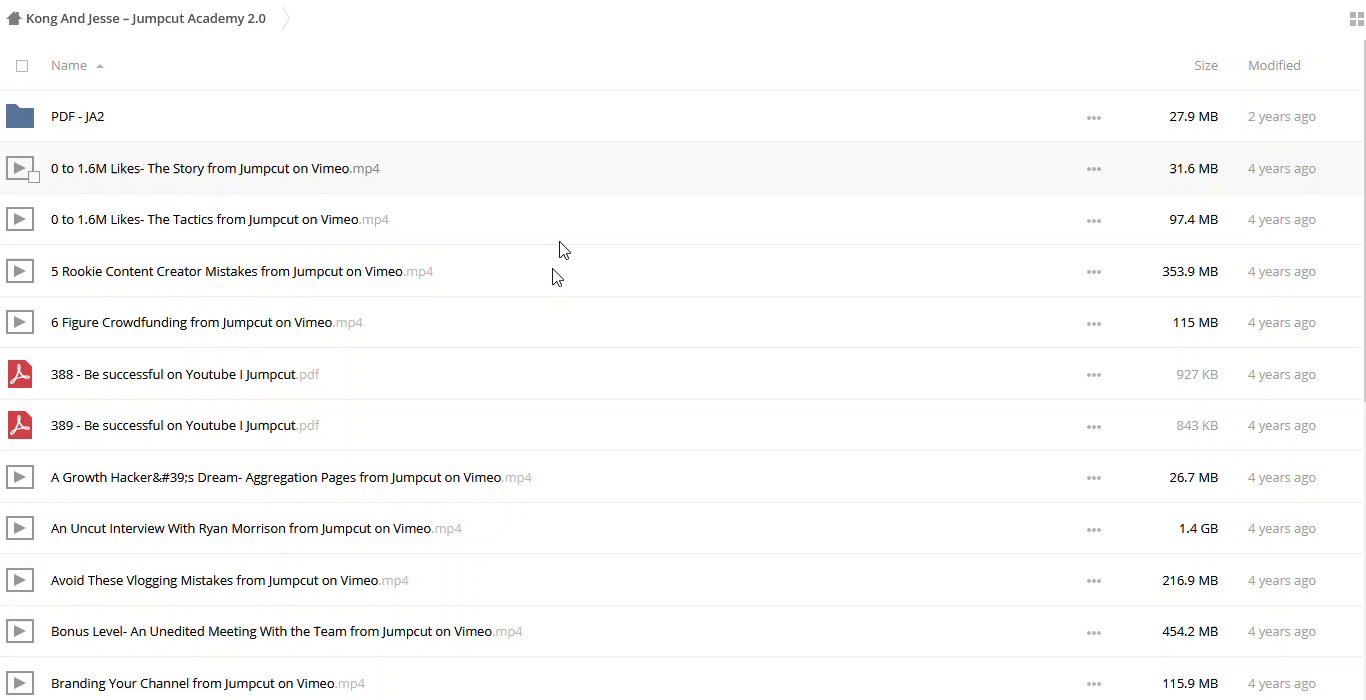Sort the file list by Size

click(1205, 66)
